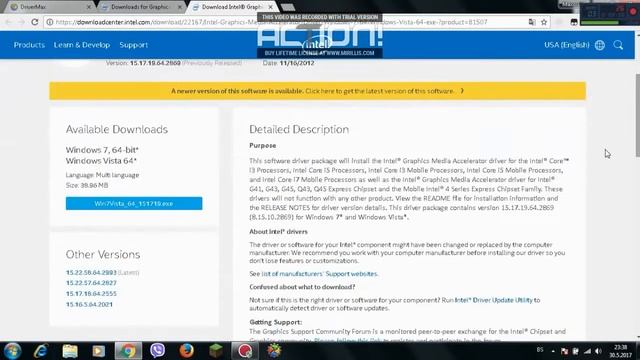Click the browser back arrow
The width and height of the screenshot is (640, 360).
tap(9, 22)
